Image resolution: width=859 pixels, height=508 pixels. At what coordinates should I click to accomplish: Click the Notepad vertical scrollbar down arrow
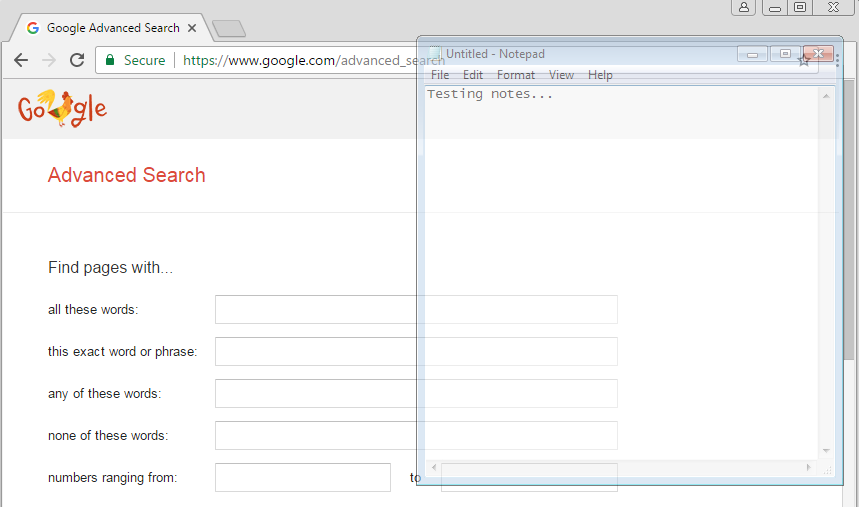point(826,451)
